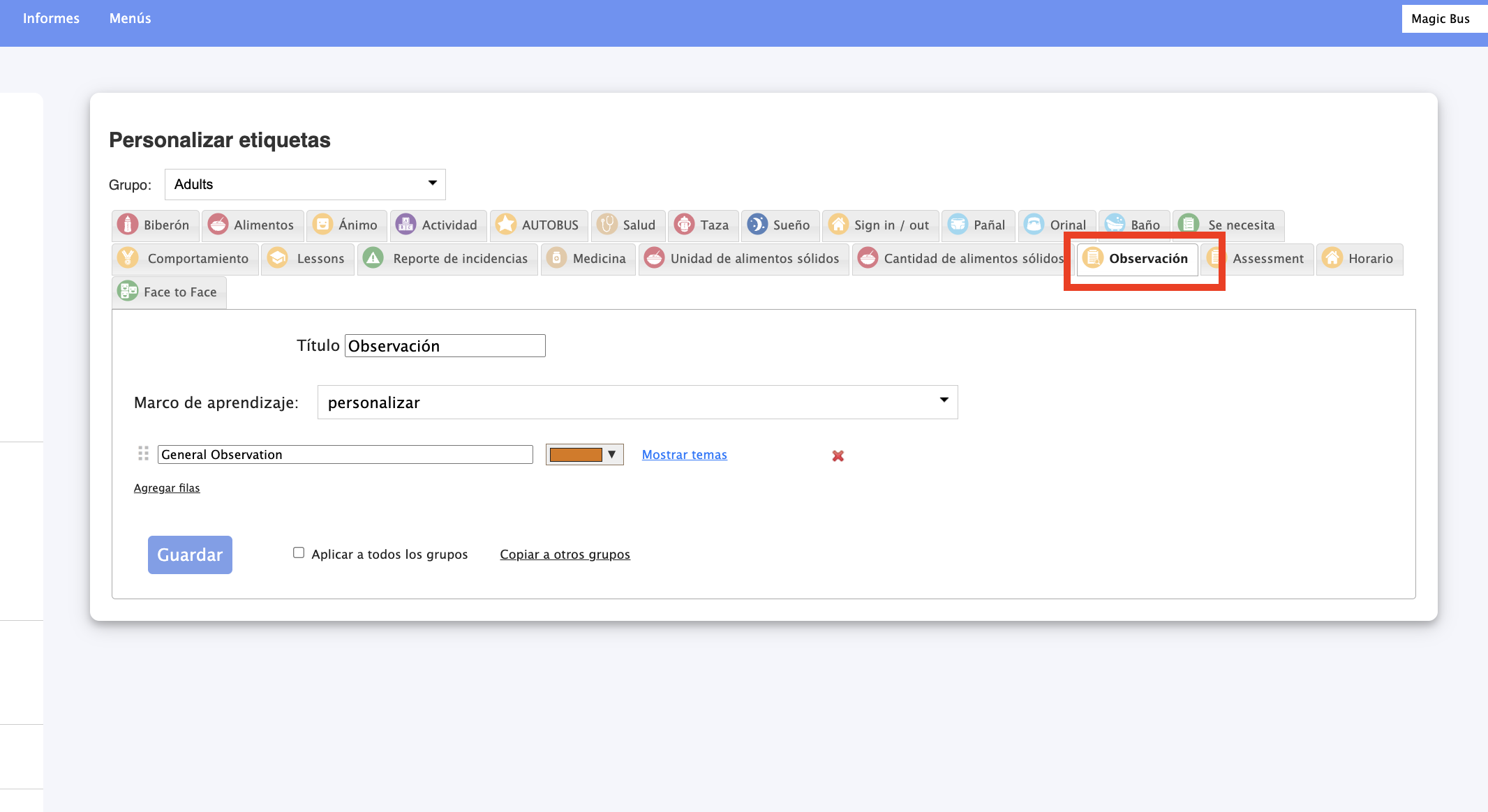Open the orange color picker dropdown
Viewport: 1488px width, 812px height.
[584, 455]
